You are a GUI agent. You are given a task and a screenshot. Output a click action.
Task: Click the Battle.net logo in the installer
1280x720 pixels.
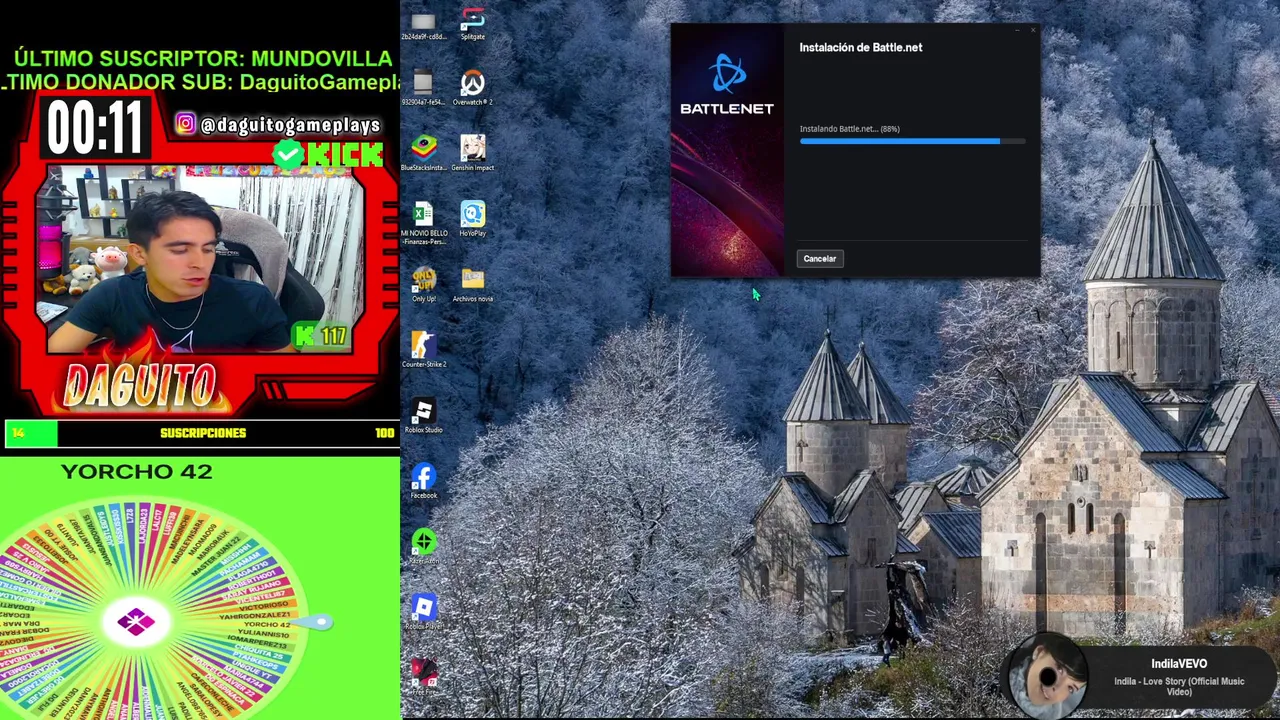[727, 85]
